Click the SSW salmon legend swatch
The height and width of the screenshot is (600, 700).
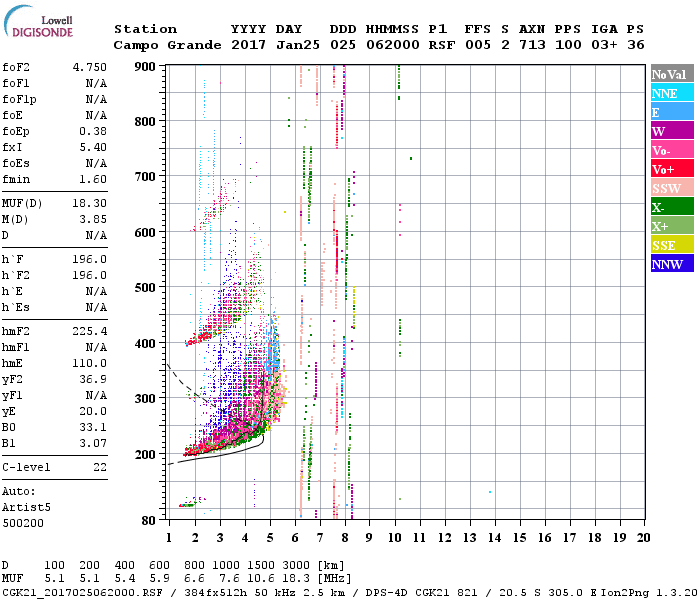(672, 188)
